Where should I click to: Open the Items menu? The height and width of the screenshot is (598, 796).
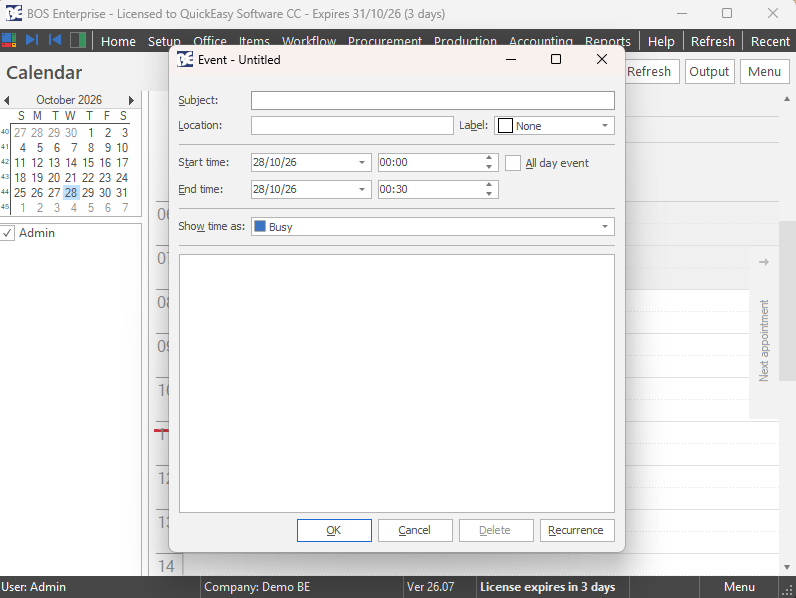(x=254, y=41)
